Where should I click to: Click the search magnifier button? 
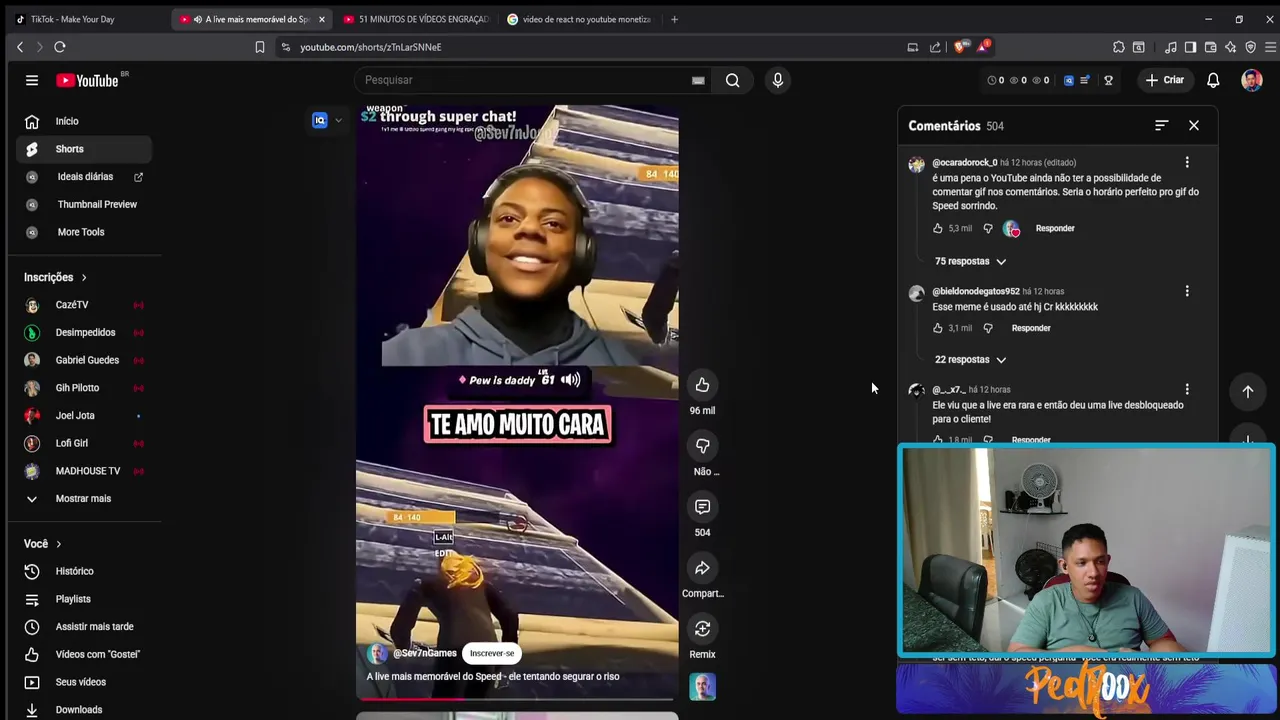click(x=733, y=80)
